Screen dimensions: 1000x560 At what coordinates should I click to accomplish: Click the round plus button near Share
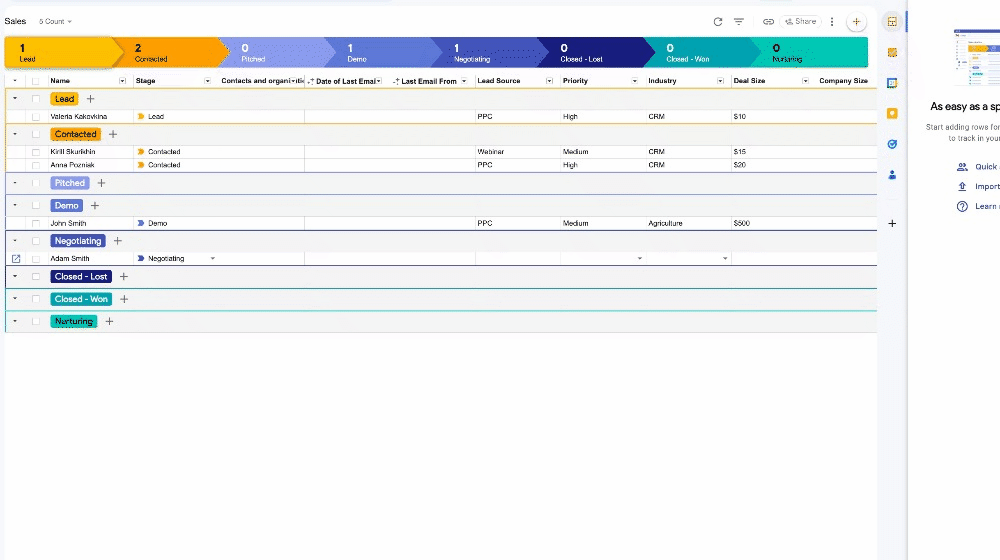coord(857,22)
